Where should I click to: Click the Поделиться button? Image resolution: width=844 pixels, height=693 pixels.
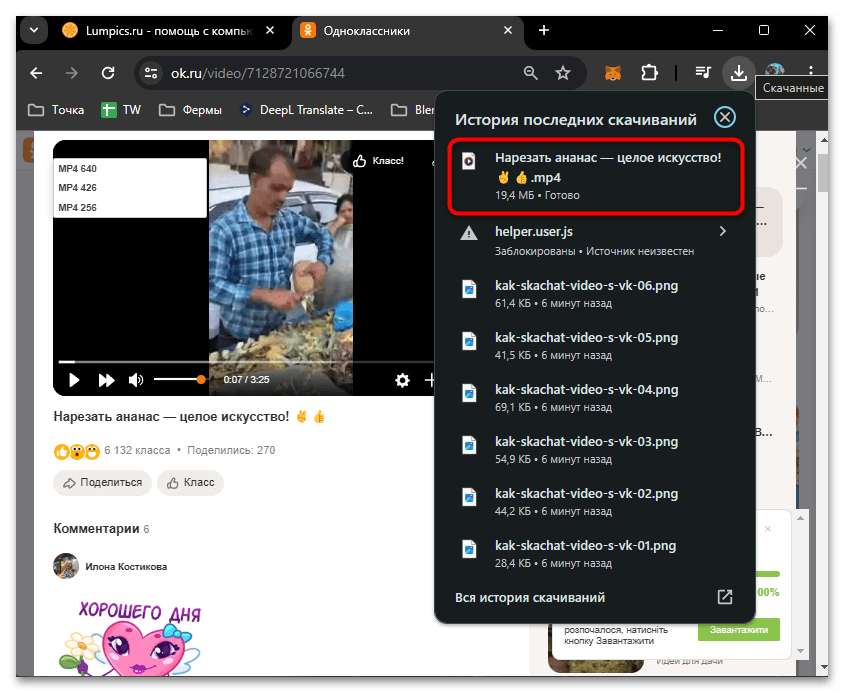(x=102, y=482)
